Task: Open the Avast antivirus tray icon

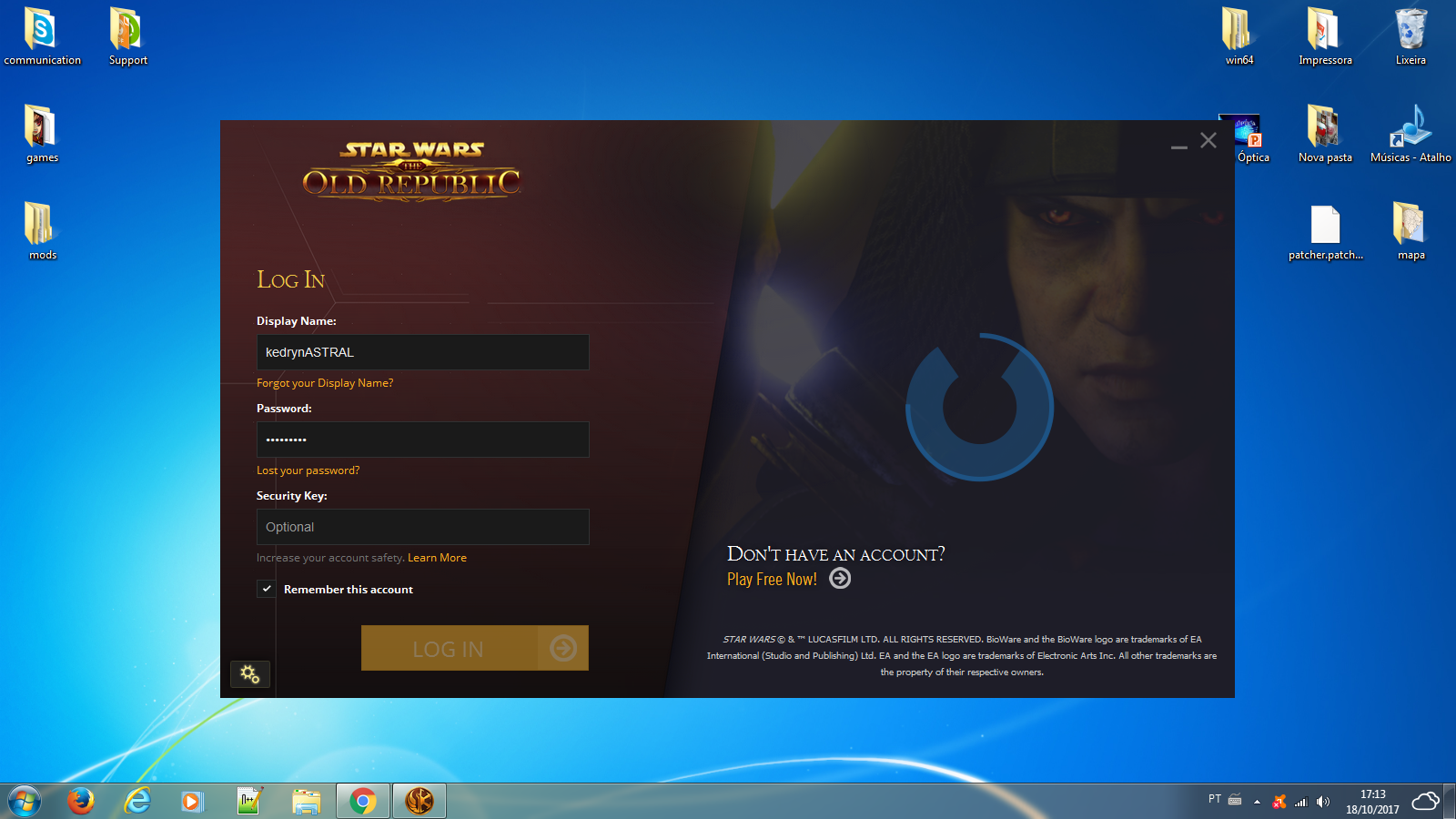Action: 1279,802
